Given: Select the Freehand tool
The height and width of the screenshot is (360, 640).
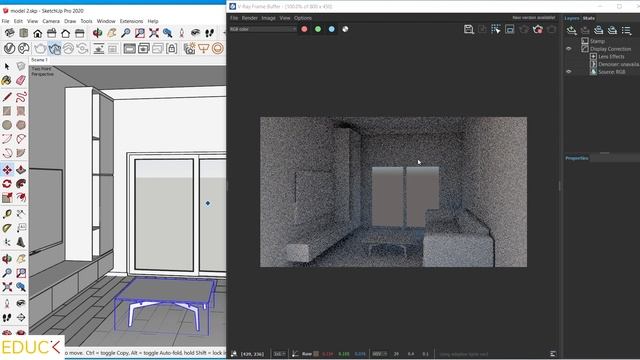Looking at the screenshot, I should point(21,97).
